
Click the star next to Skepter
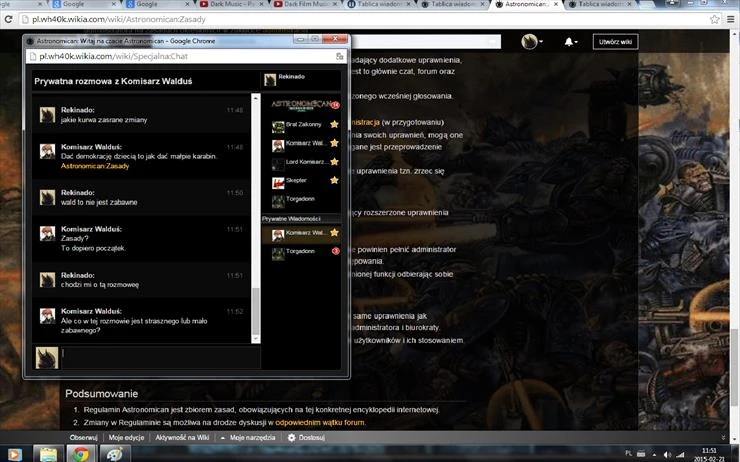(x=334, y=180)
